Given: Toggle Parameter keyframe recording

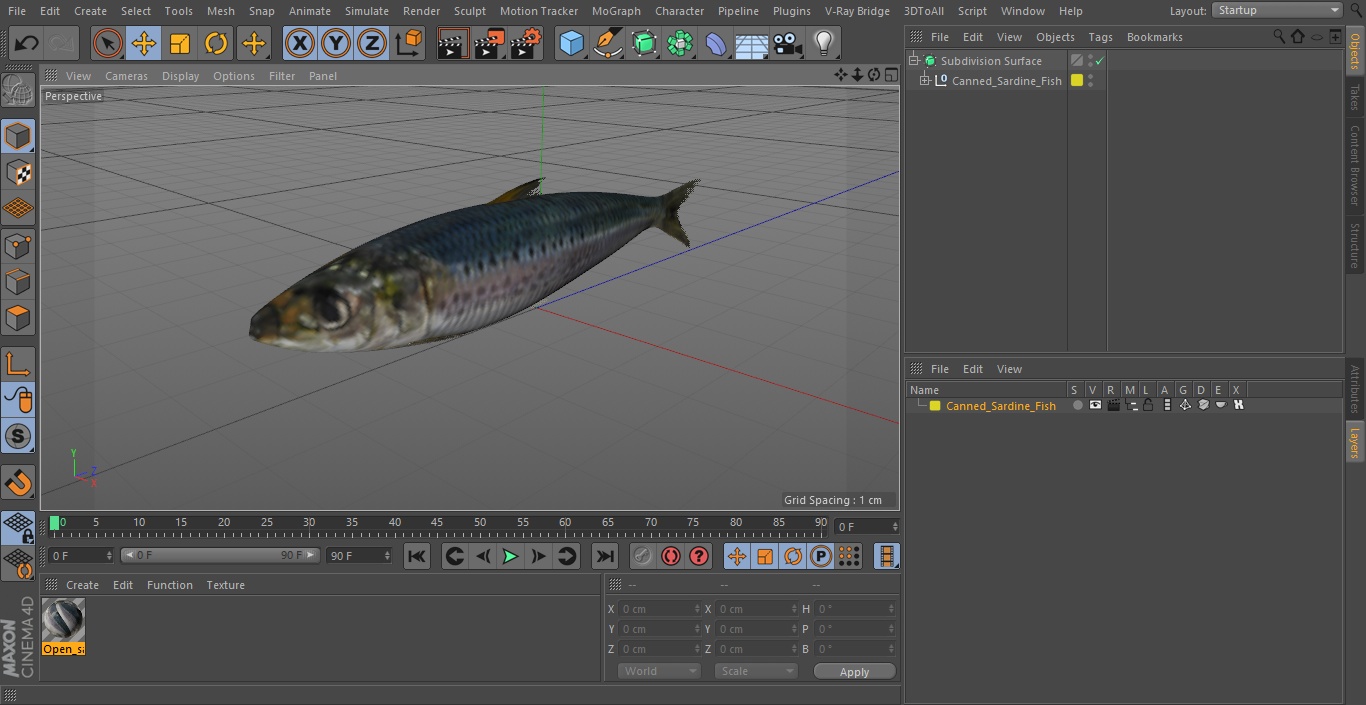Looking at the screenshot, I should pyautogui.click(x=821, y=556).
